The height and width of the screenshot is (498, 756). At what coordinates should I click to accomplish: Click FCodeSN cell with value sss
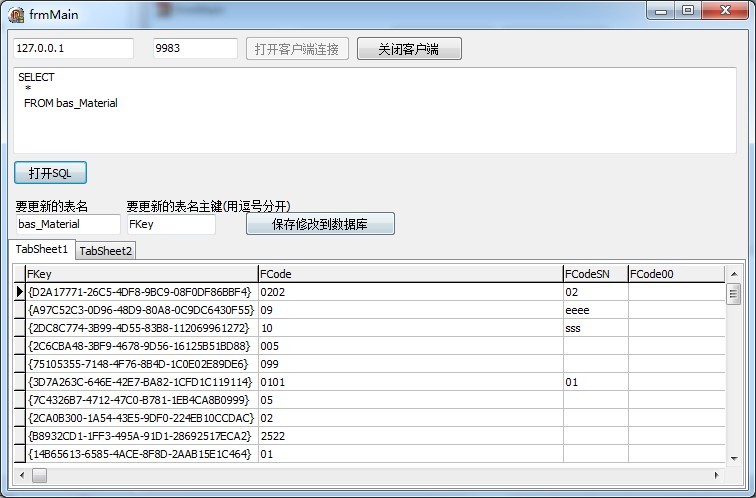pos(595,328)
